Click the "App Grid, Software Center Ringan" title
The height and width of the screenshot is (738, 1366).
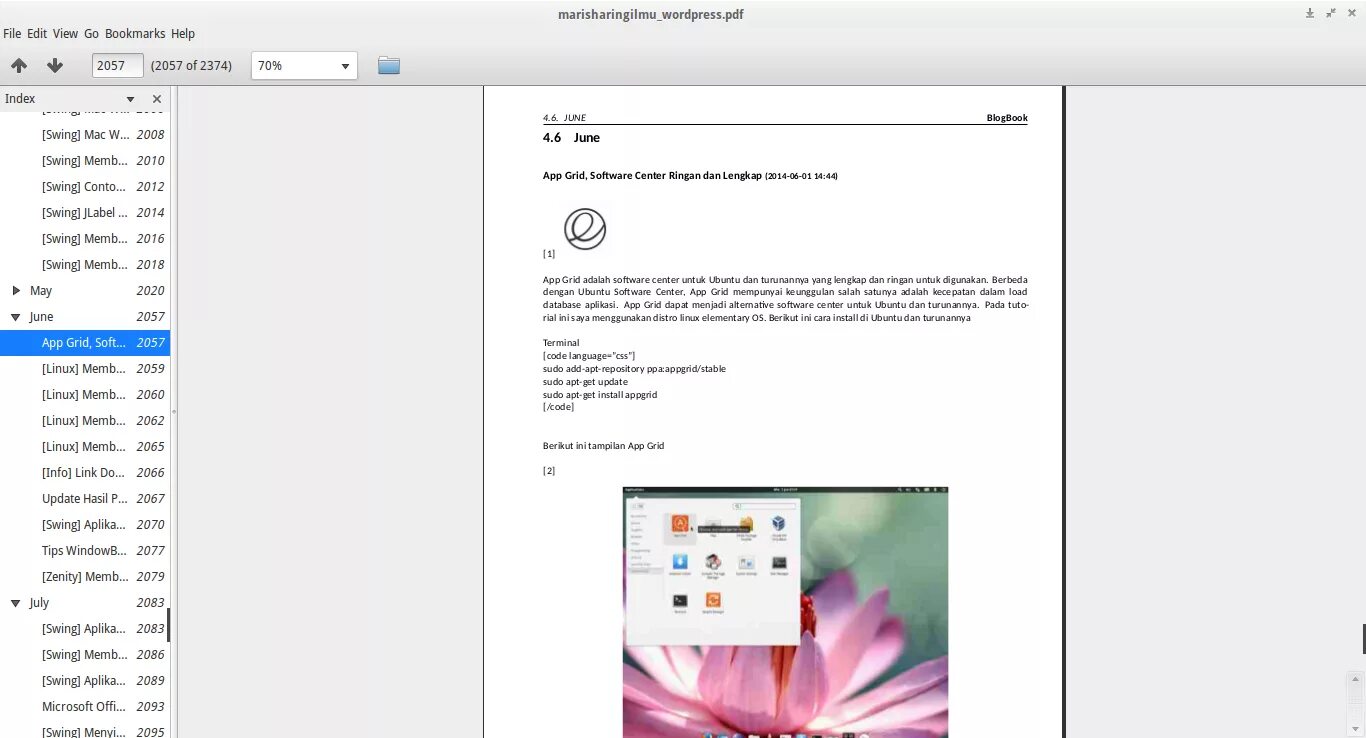coord(652,176)
